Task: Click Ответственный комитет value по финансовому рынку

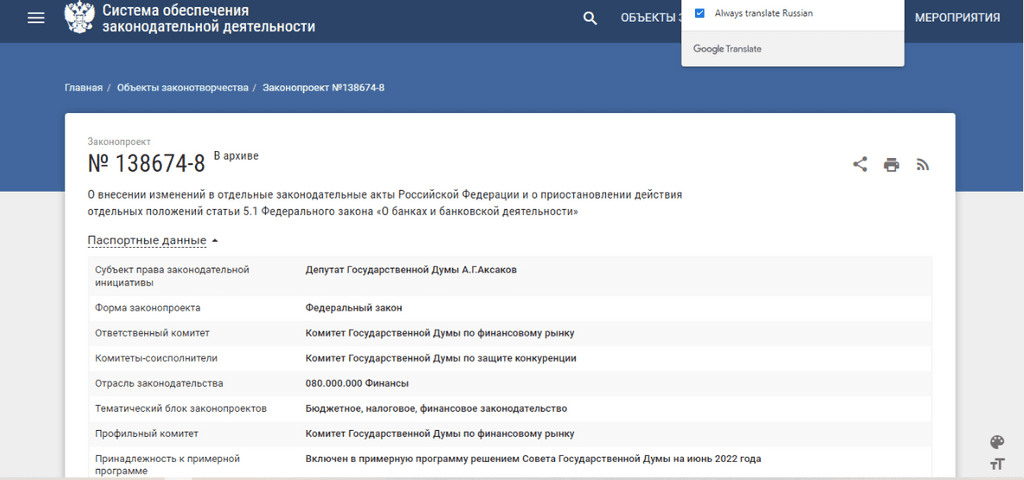Action: tap(440, 333)
